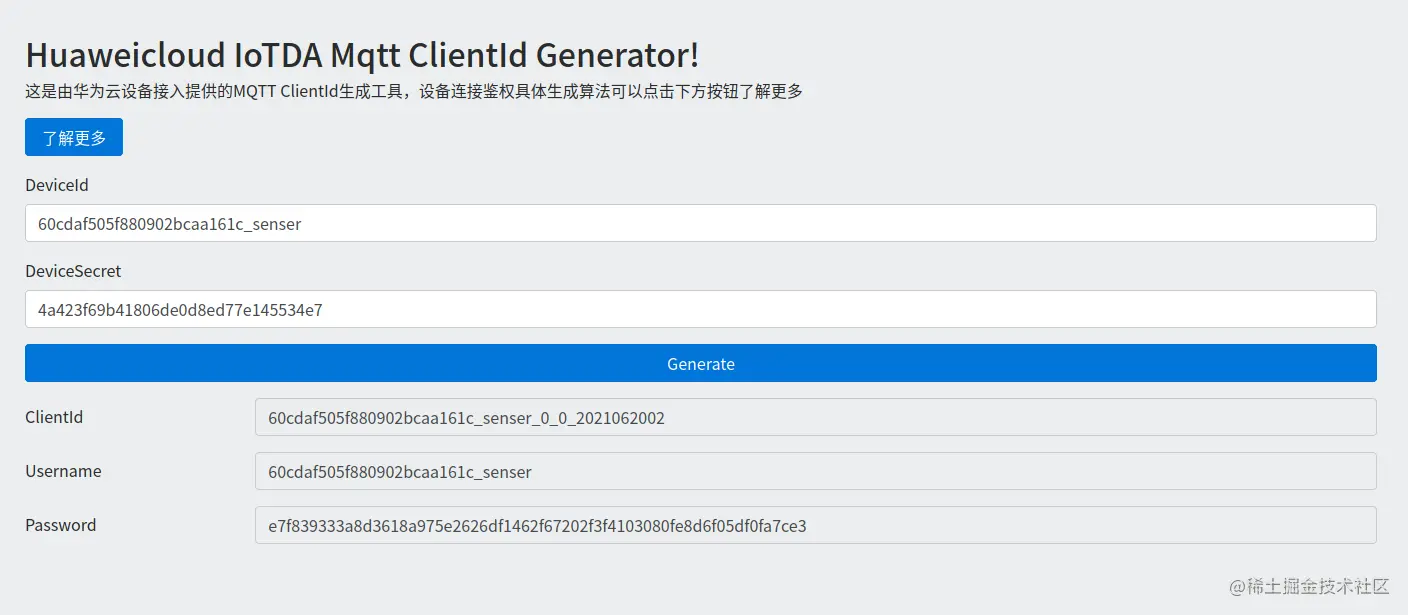This screenshot has width=1408, height=615.
Task: Click the DeviceSecret label
Action: (73, 271)
